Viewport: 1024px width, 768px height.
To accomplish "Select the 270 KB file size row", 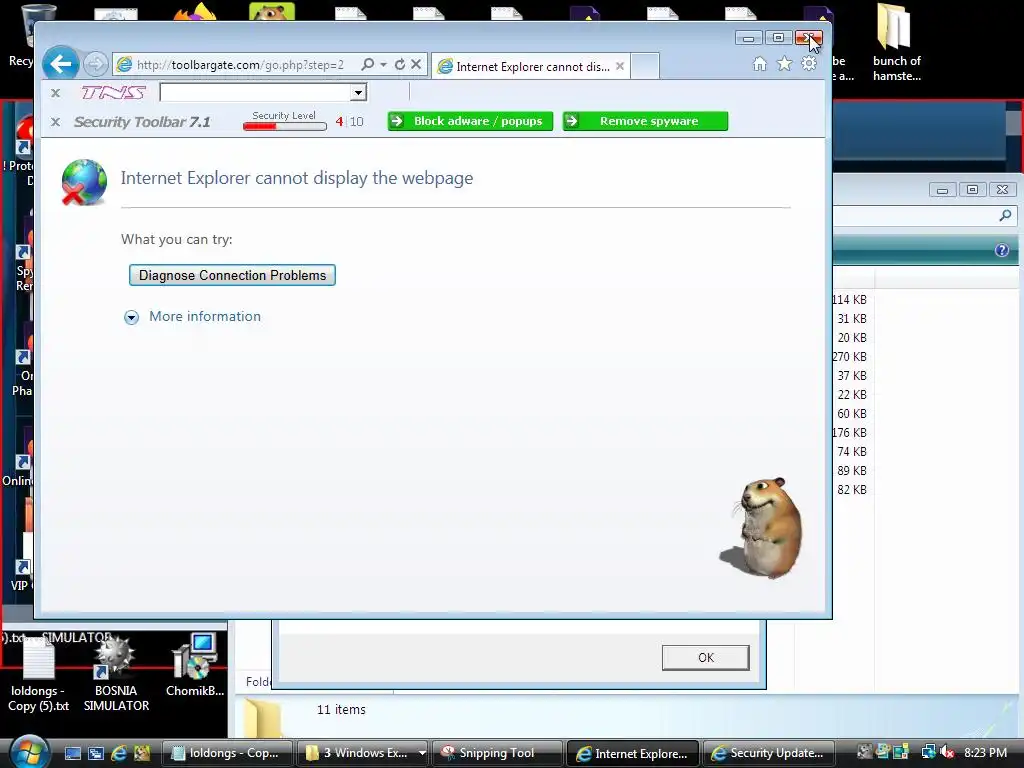I will click(x=849, y=357).
